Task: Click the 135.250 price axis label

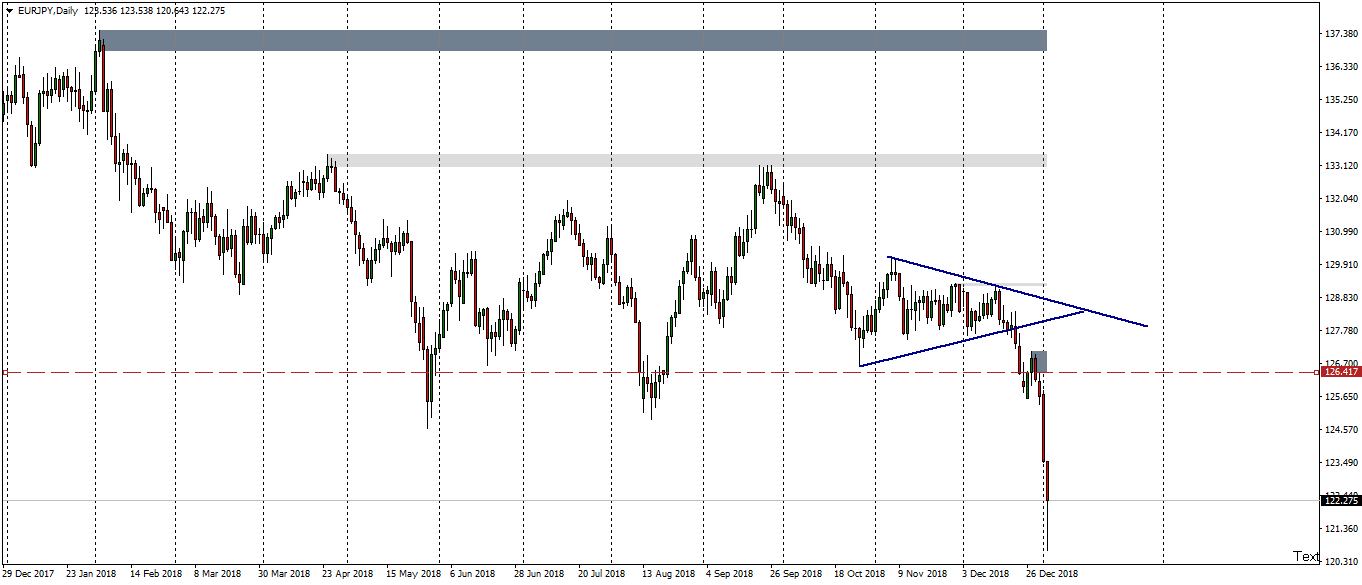Action: pos(1340,100)
